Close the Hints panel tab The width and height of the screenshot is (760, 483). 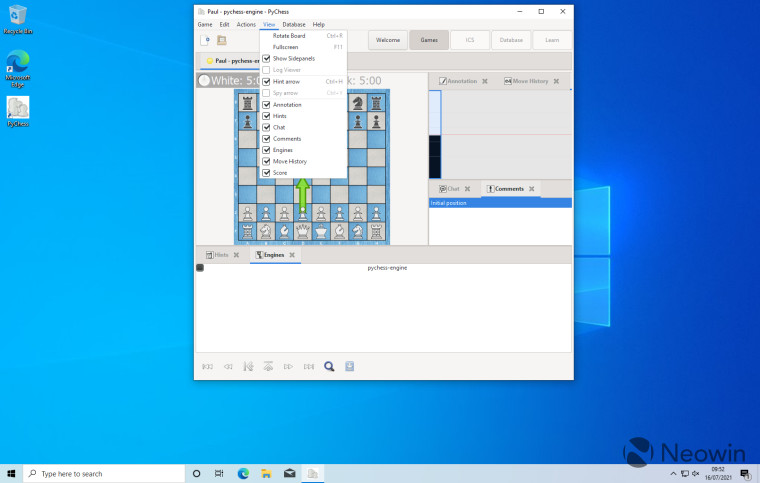pyautogui.click(x=237, y=255)
